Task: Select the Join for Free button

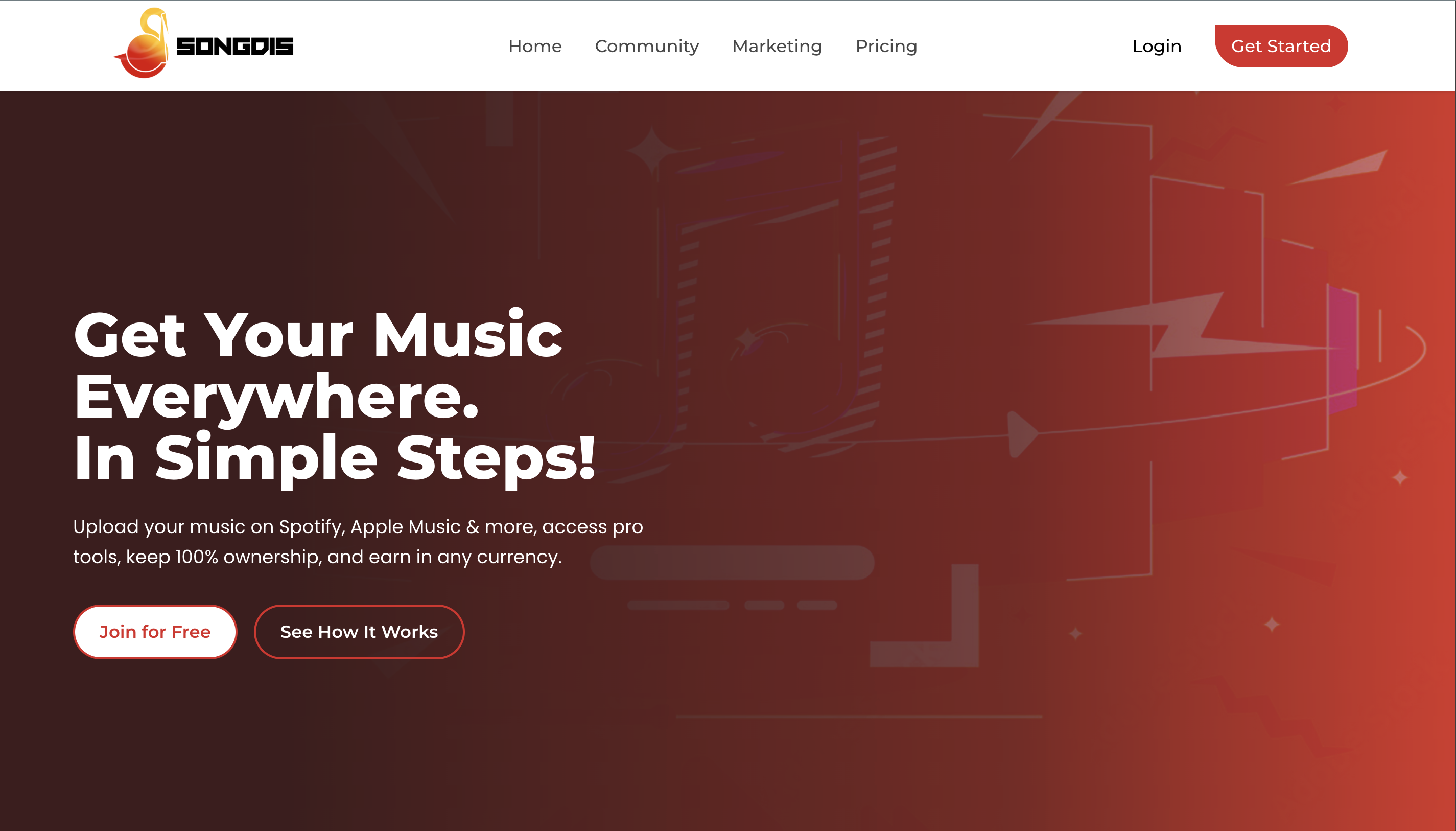Action: (155, 632)
